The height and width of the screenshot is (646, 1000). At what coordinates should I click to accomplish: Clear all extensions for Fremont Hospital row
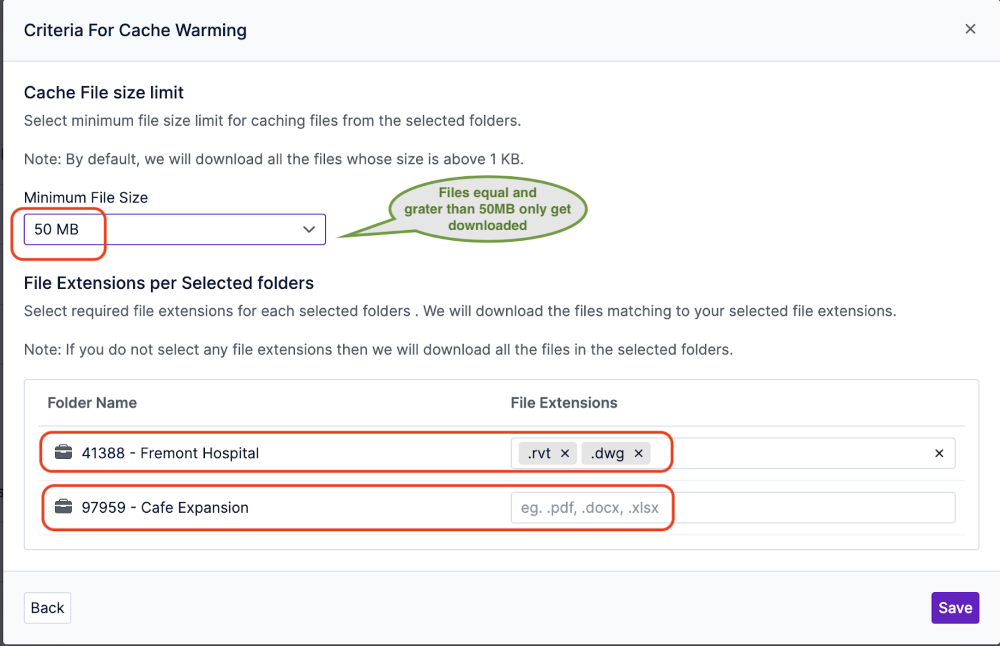click(x=939, y=452)
